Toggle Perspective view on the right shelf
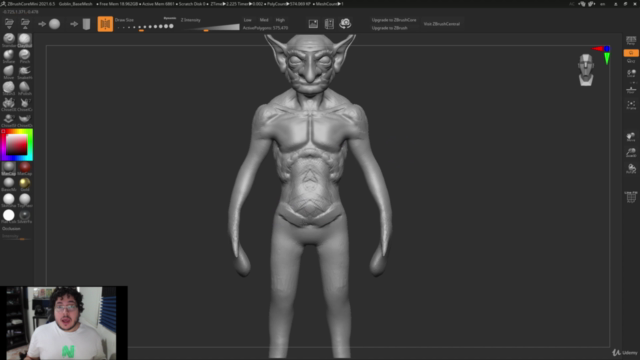 631,40
